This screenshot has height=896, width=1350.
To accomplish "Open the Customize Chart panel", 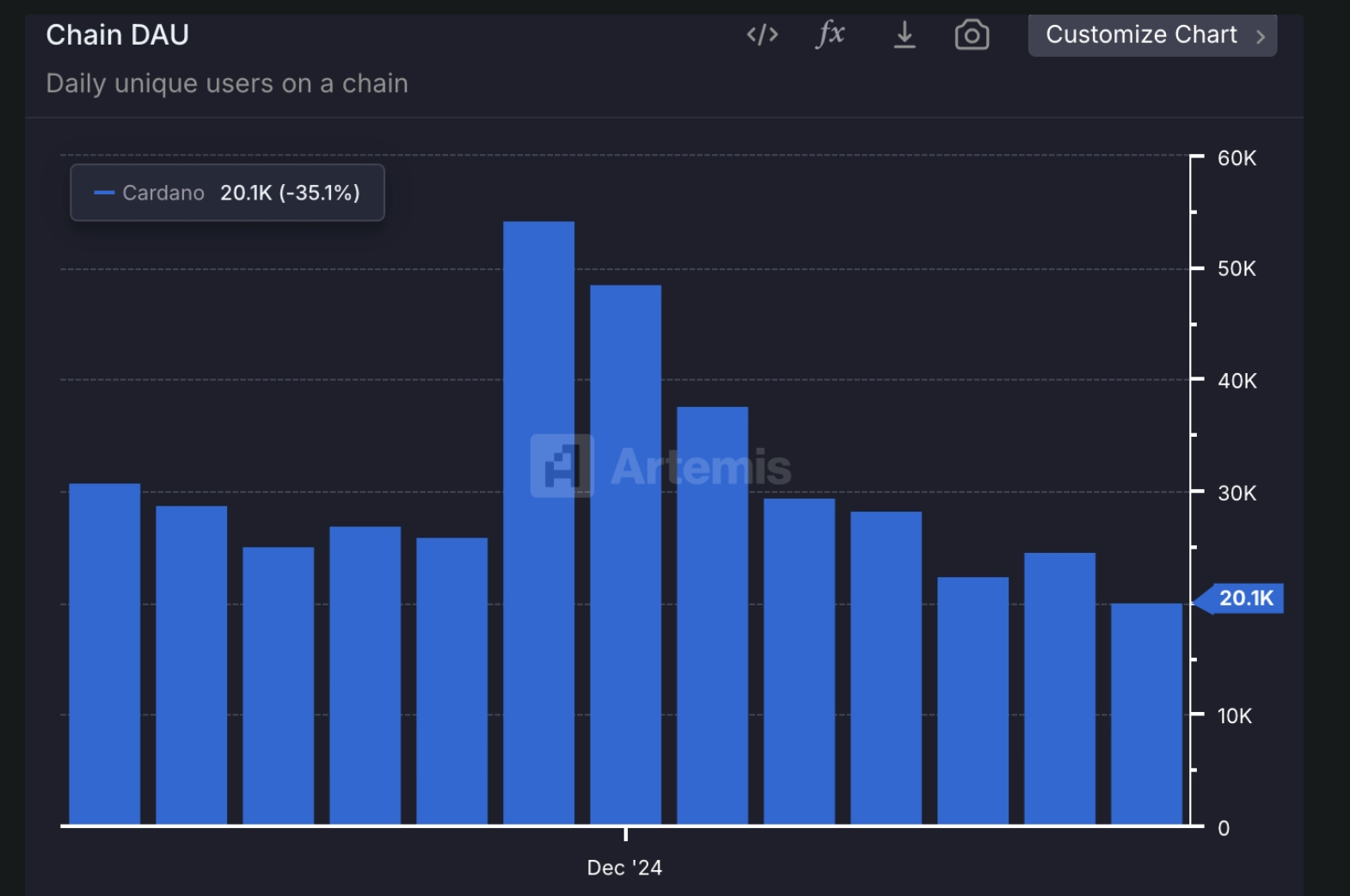I will pos(1152,35).
